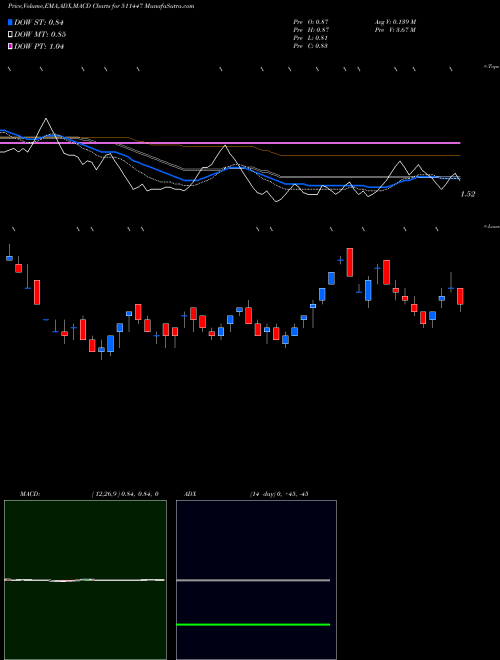This screenshot has width=500, height=660.
Task: Click the white DOW MT legend swatch
Action: (x=11, y=35)
